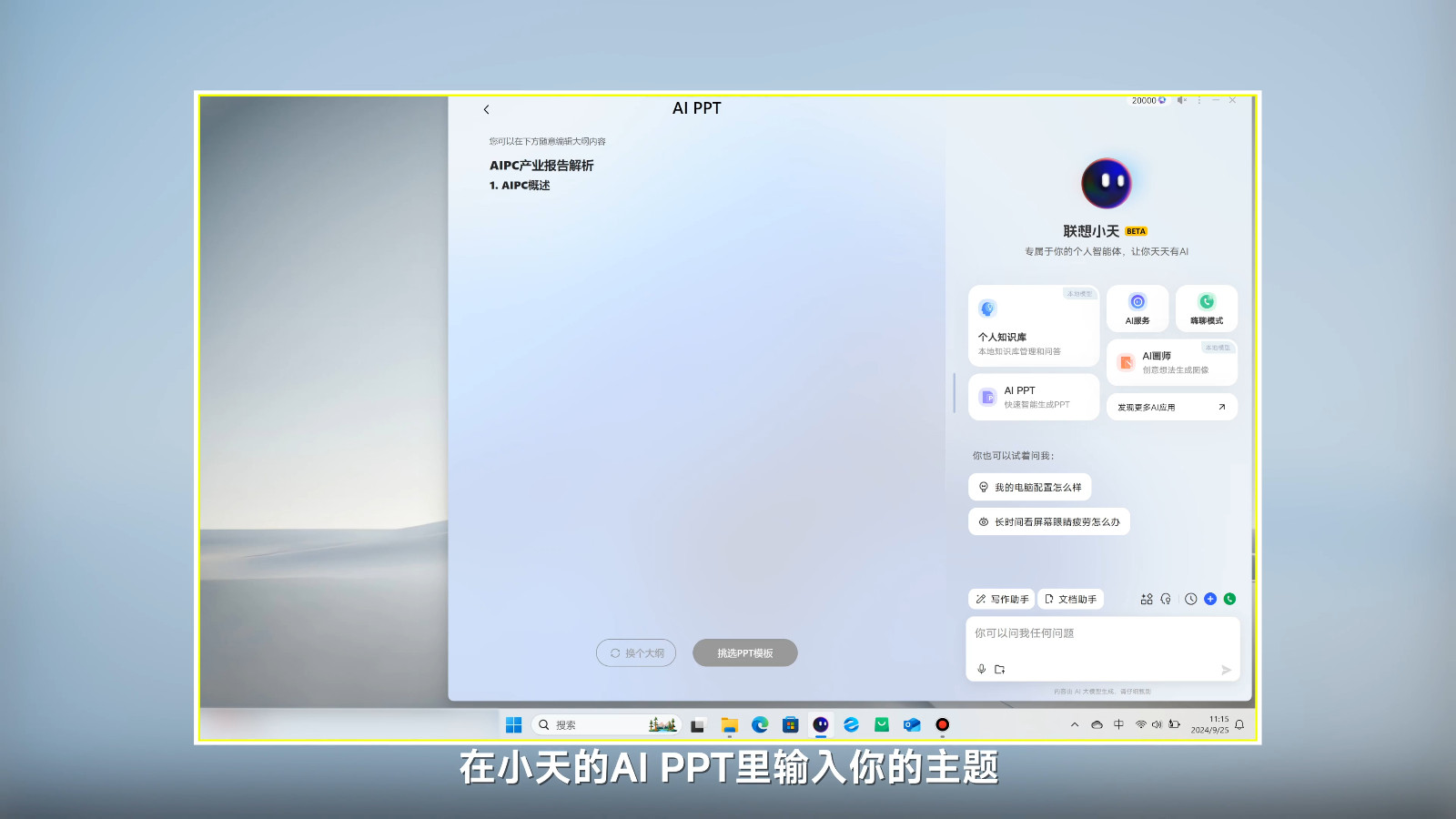Open the three-dot more menu in title bar
This screenshot has width=1456, height=819.
pos(1199,100)
